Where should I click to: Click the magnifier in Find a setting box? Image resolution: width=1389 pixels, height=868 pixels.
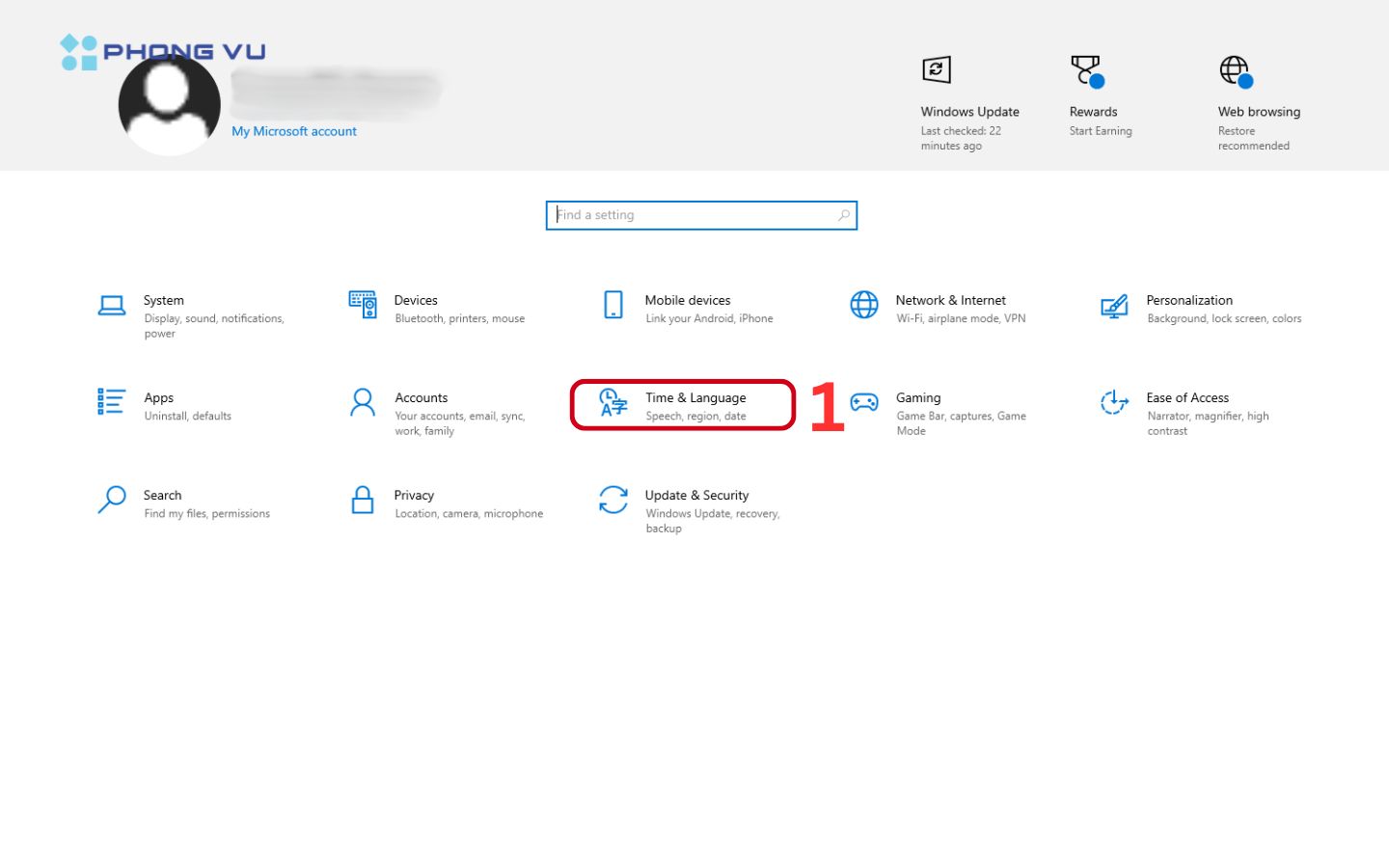pyautogui.click(x=844, y=215)
